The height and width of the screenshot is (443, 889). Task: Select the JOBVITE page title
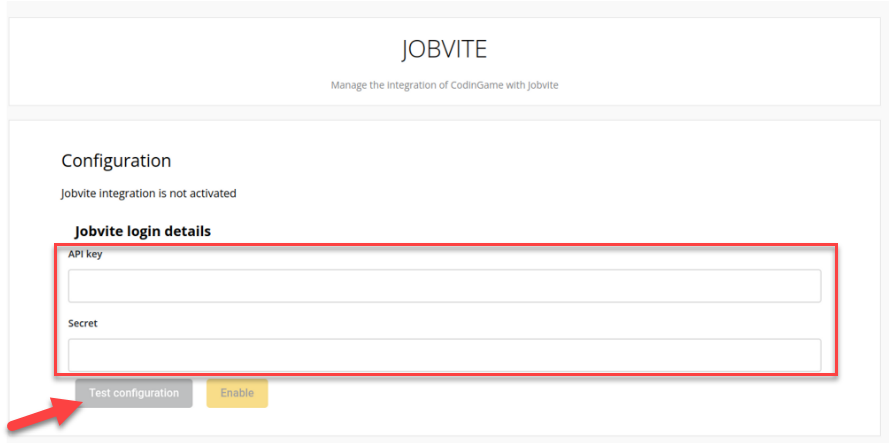pos(444,50)
